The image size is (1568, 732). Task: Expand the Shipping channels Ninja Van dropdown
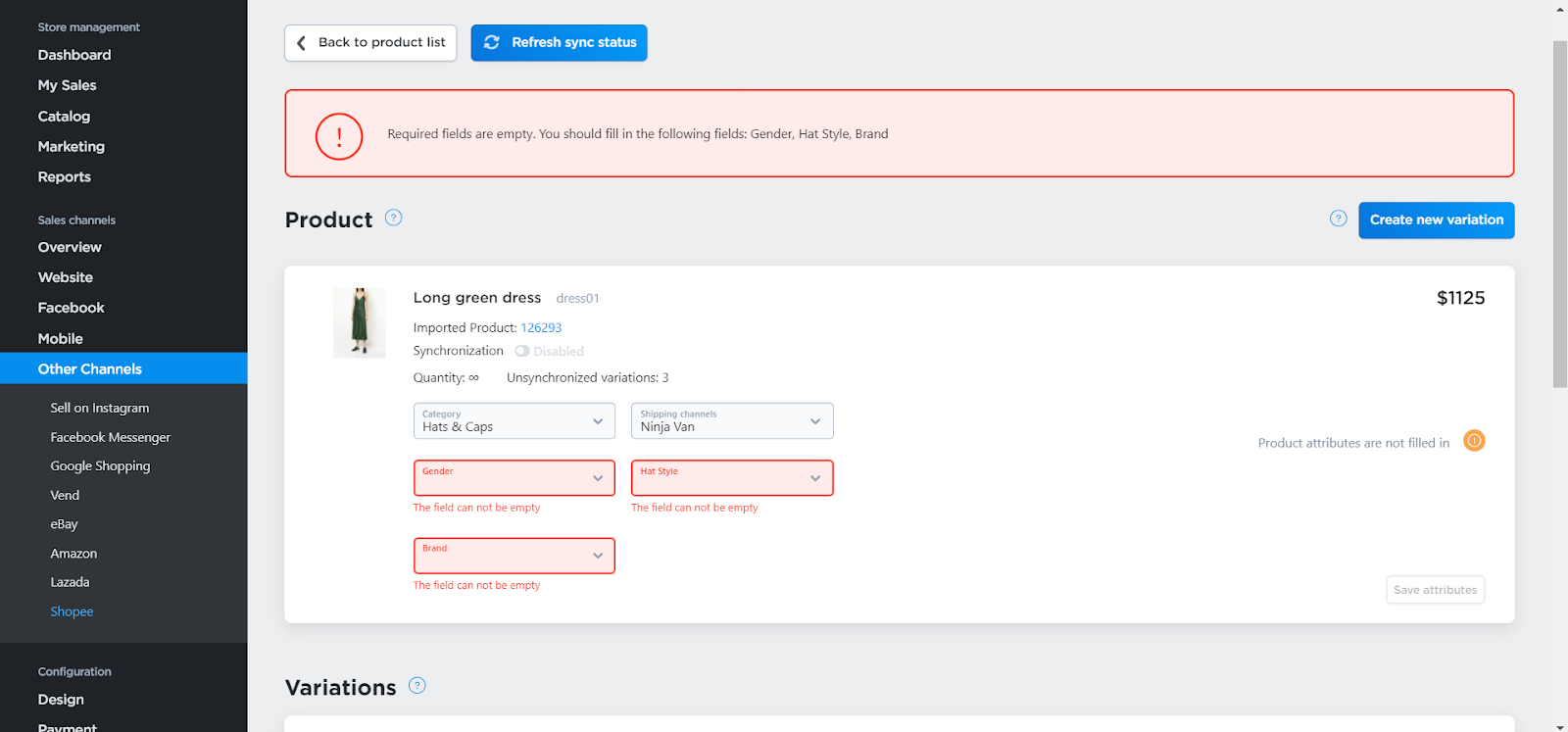pos(732,421)
